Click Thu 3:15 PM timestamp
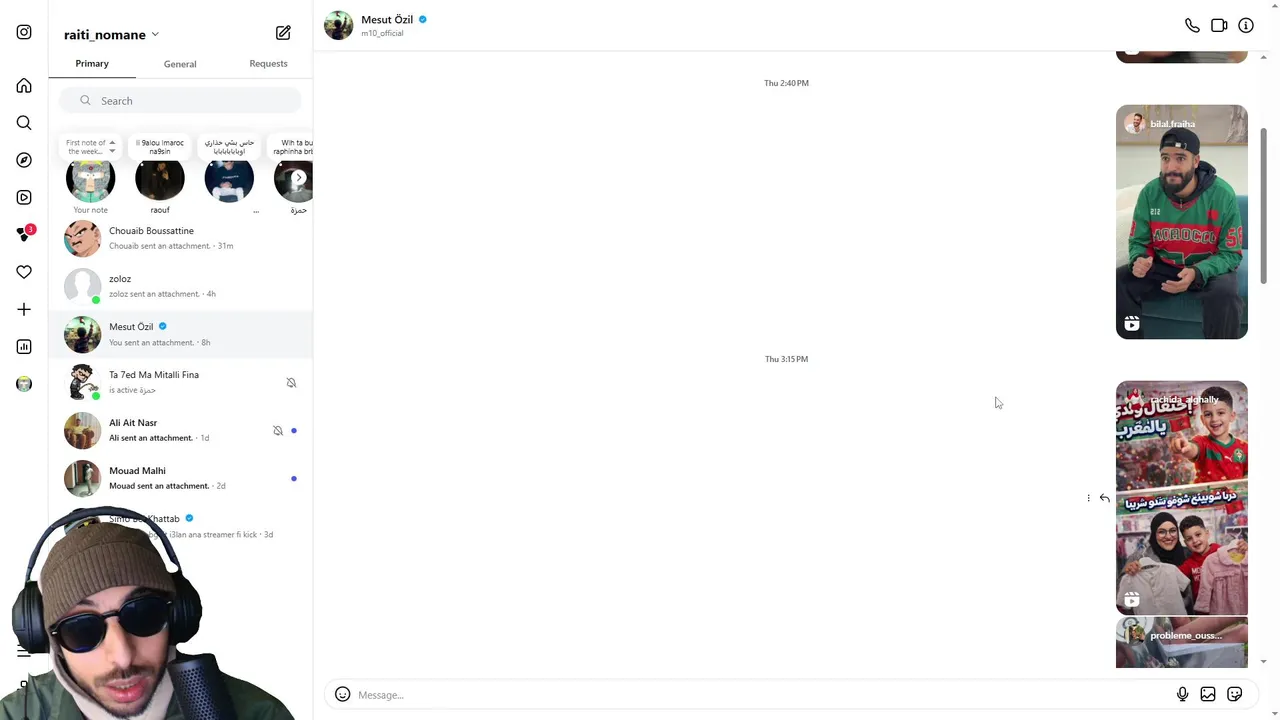Viewport: 1280px width, 720px height. [786, 359]
